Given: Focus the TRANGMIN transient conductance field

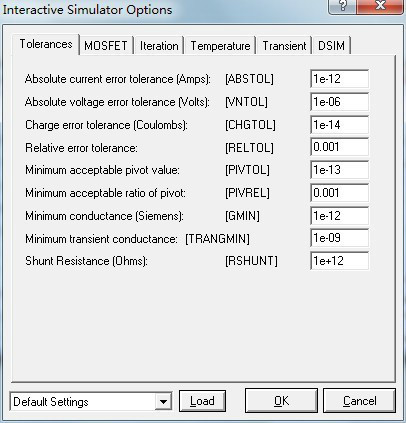Looking at the screenshot, I should [x=339, y=238].
